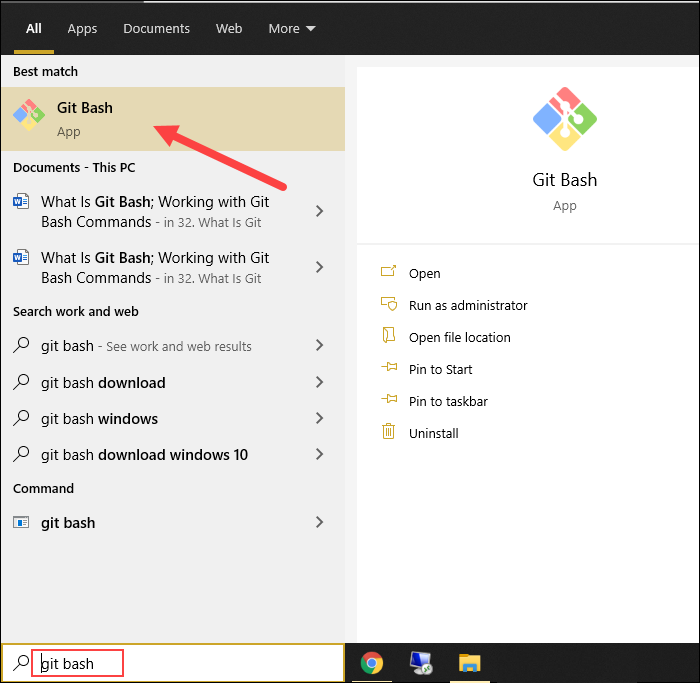The height and width of the screenshot is (683, 700).
Task: Open Git Bash app from Best match
Action: coord(85,118)
